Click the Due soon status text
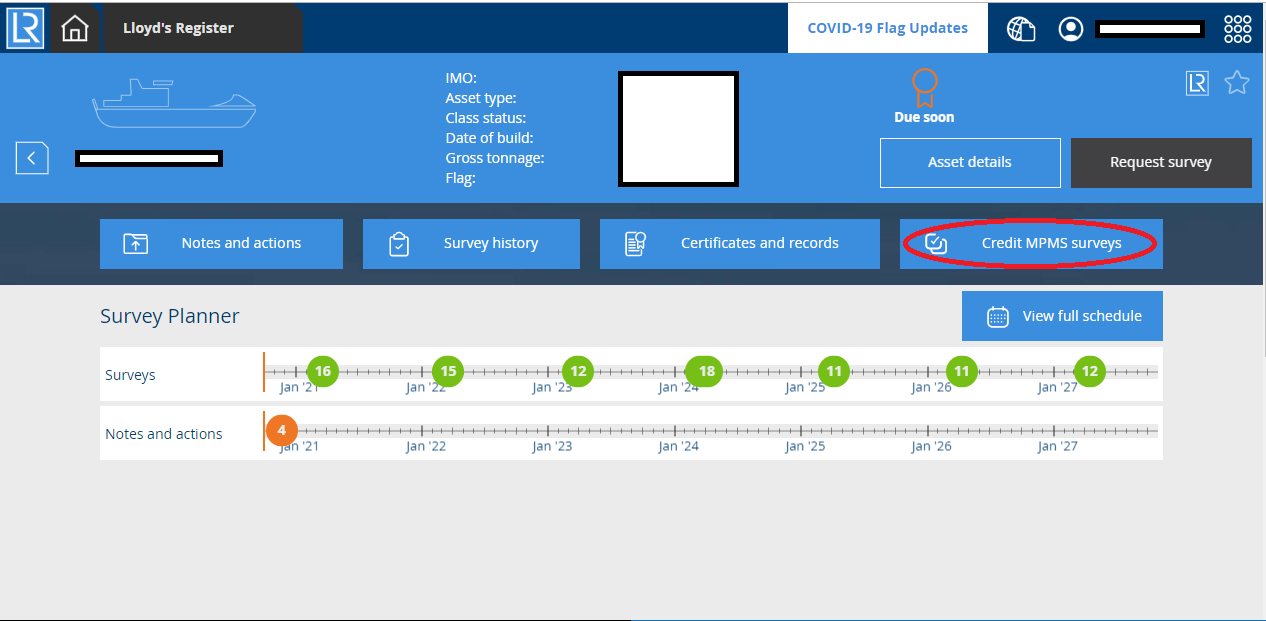This screenshot has width=1266, height=621. 924,117
